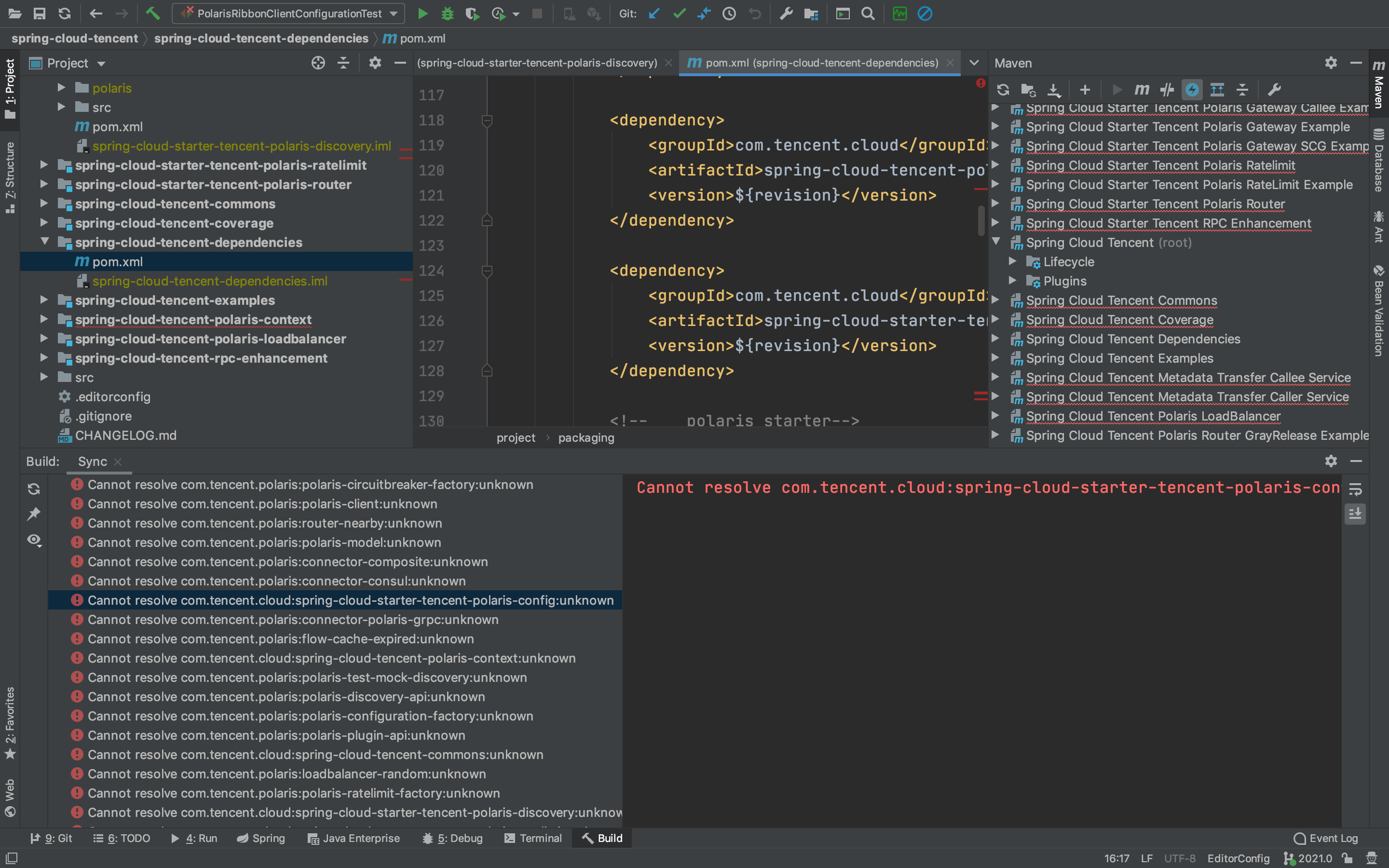Toggle offline mode in the Maven panel

[1192, 90]
